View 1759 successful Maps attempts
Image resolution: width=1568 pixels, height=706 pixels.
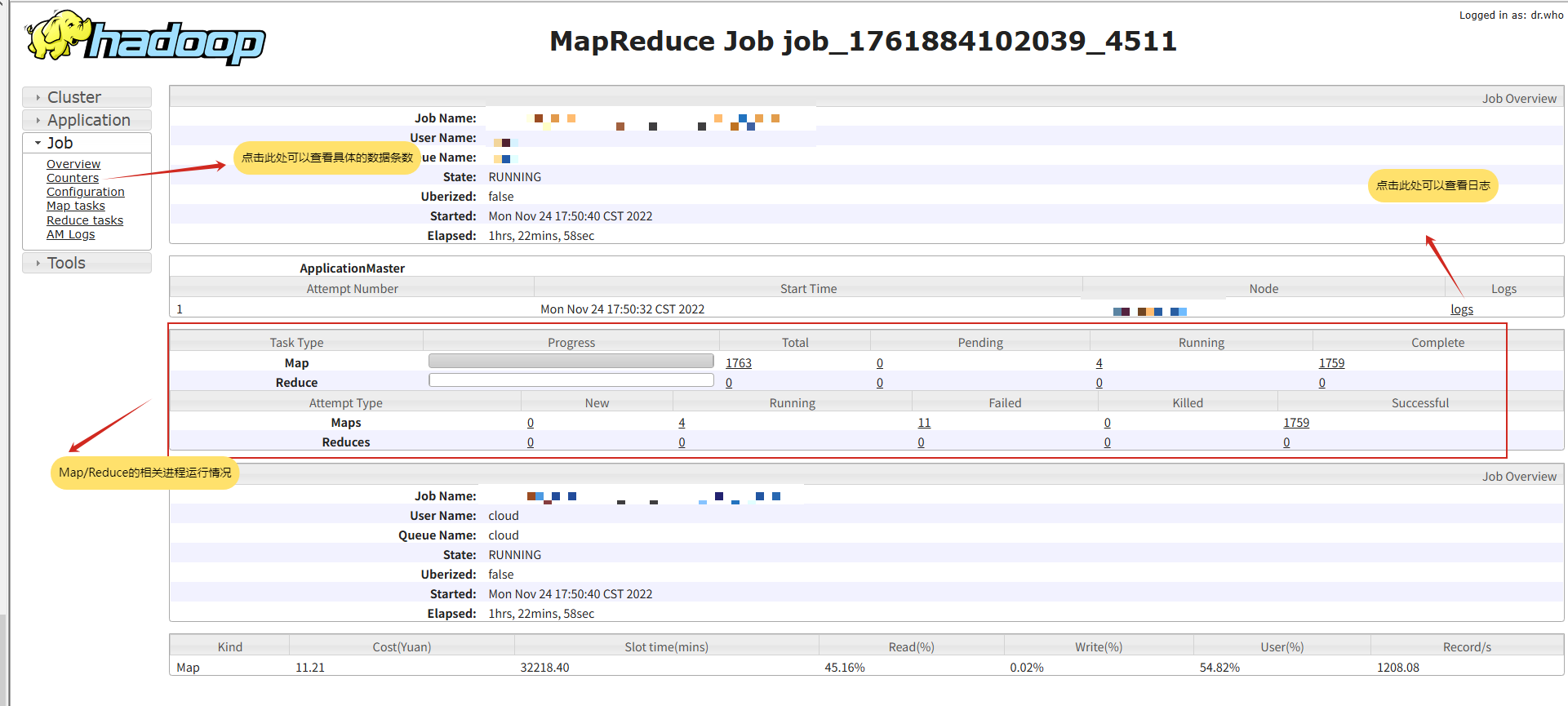point(1296,423)
